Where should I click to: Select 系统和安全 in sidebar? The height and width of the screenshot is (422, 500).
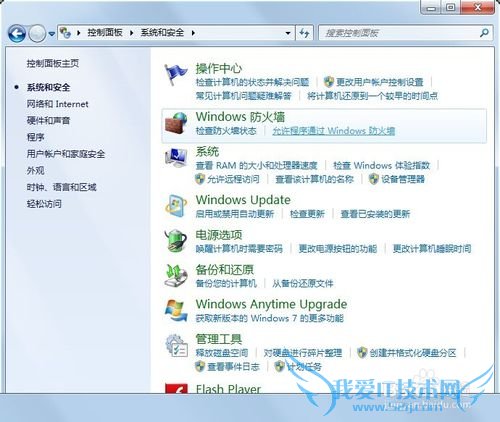point(48,87)
